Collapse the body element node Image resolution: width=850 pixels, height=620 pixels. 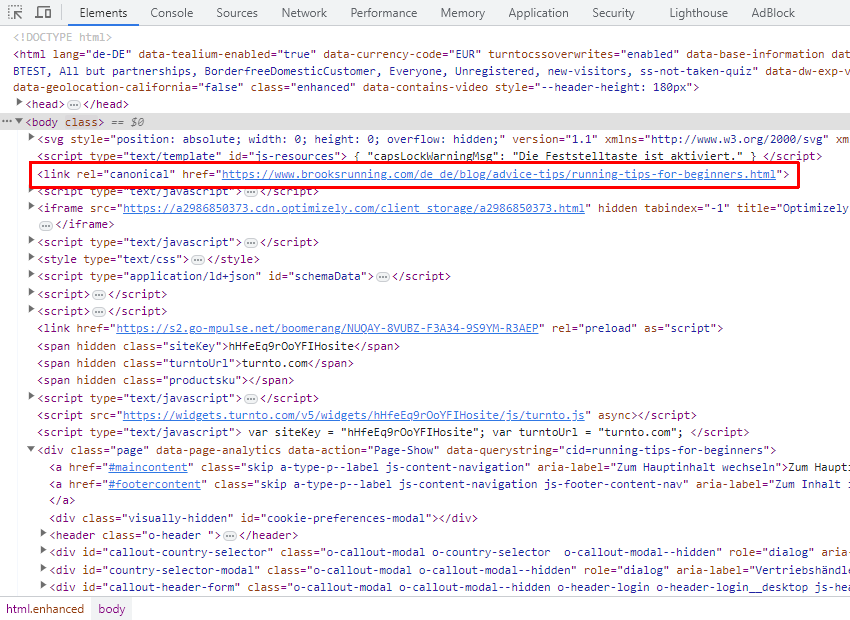[20, 121]
